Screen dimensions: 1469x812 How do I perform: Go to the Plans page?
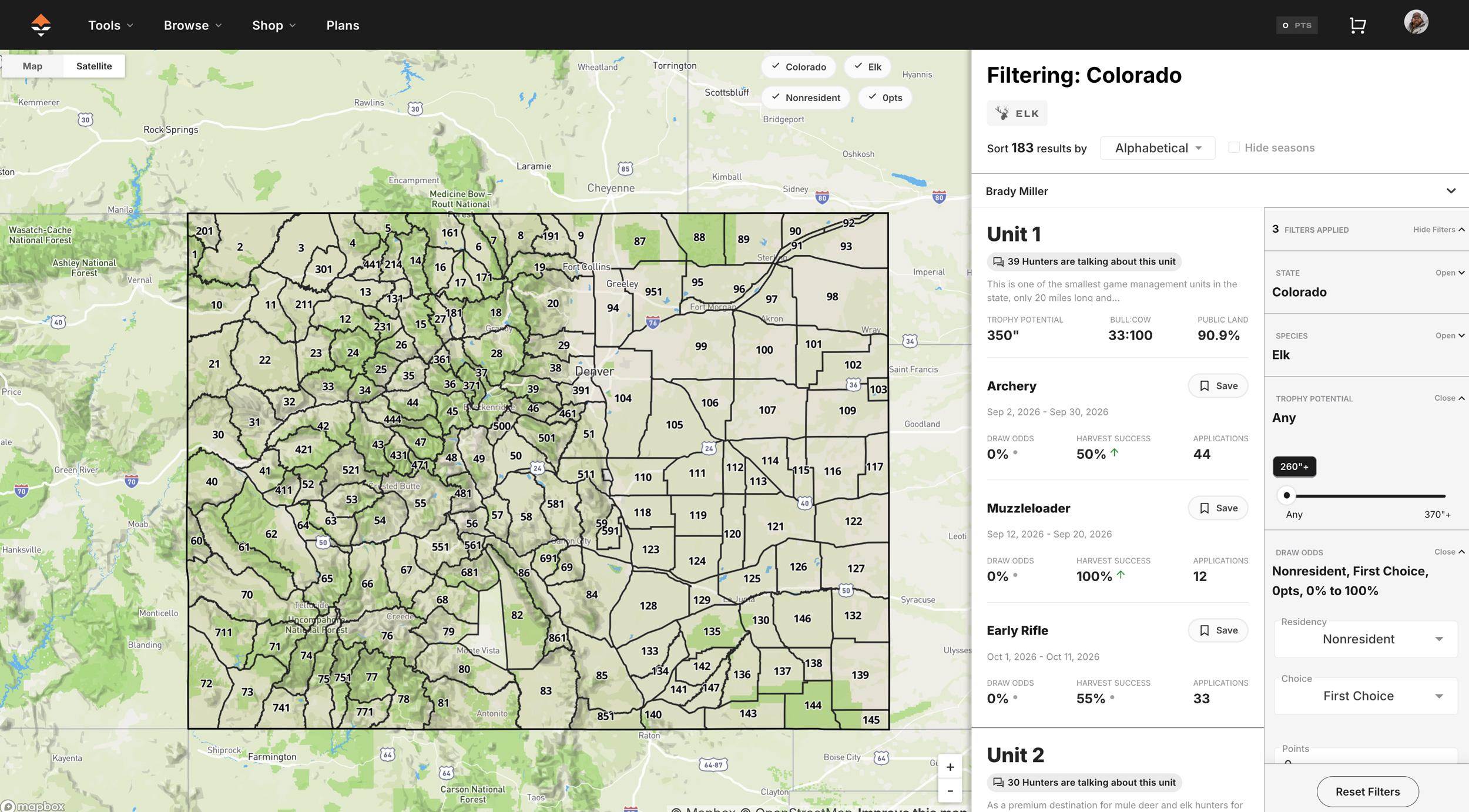pyautogui.click(x=343, y=25)
